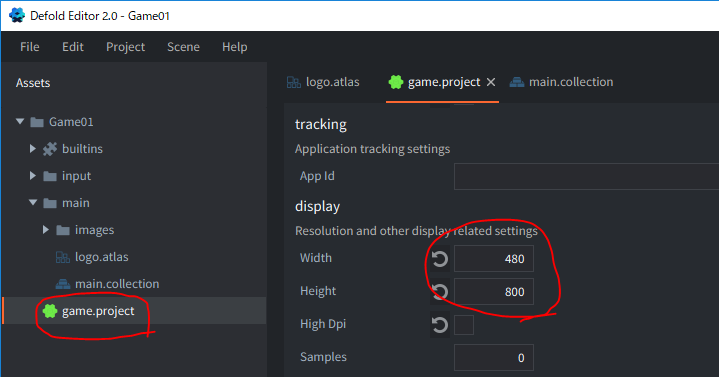Viewport: 719px width, 377px height.
Task: Click the green game.project icon in Assets
Action: coord(50,311)
